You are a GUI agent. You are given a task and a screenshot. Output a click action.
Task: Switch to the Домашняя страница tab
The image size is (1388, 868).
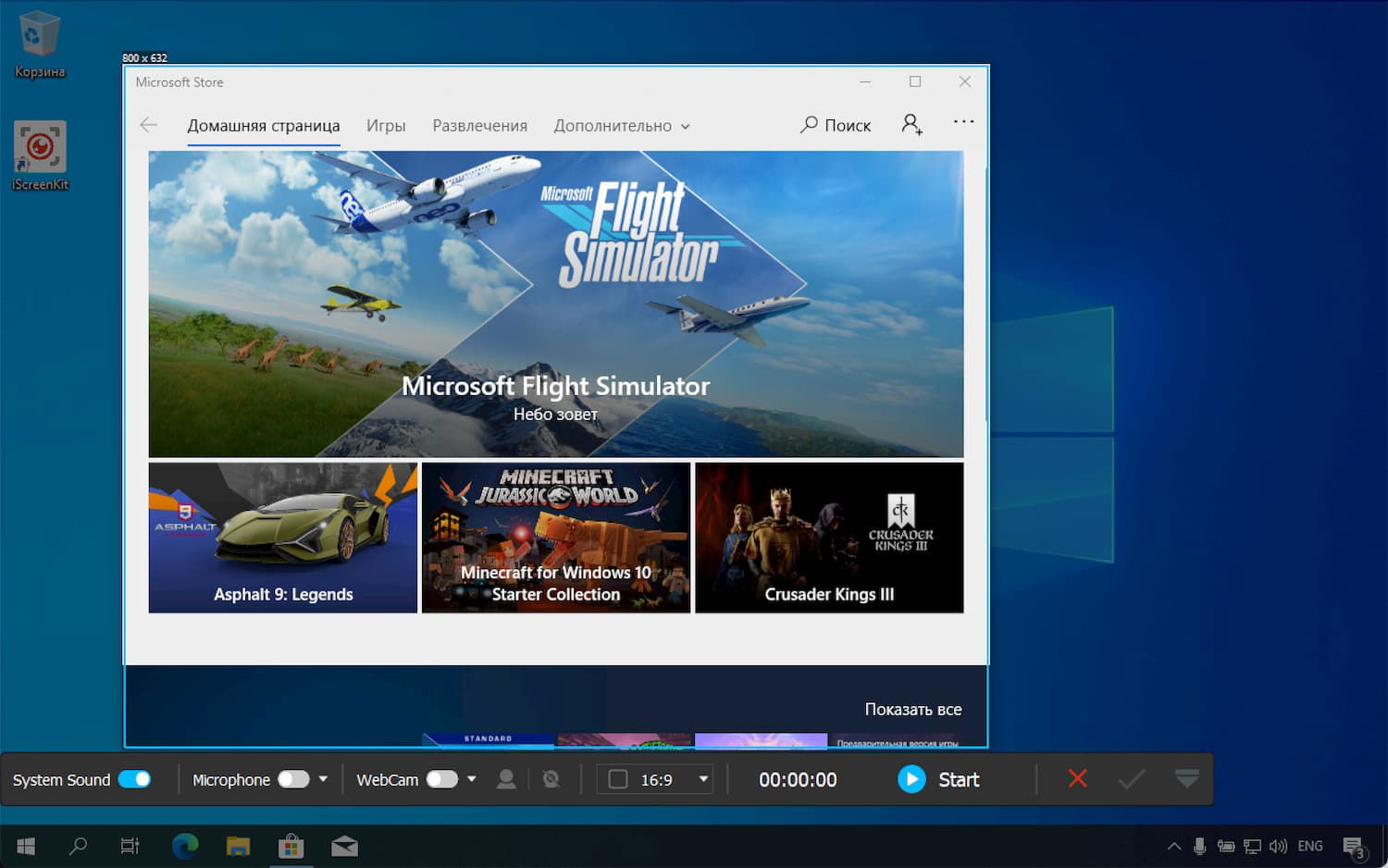264,126
